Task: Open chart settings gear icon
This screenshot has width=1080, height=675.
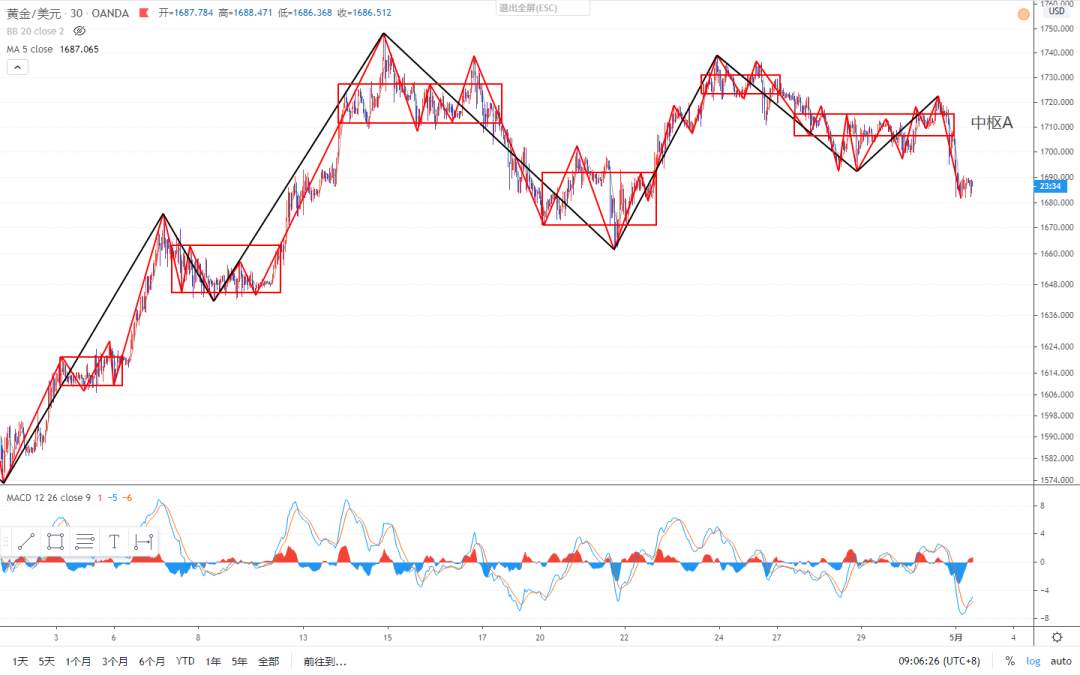Action: (x=1057, y=637)
